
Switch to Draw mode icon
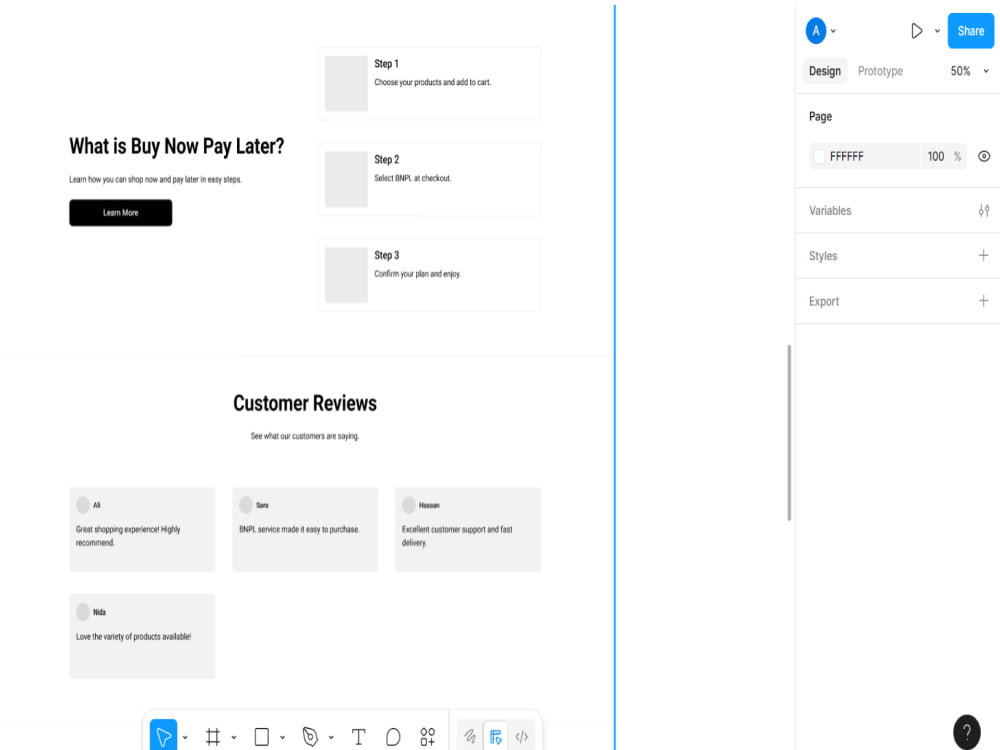coord(470,737)
